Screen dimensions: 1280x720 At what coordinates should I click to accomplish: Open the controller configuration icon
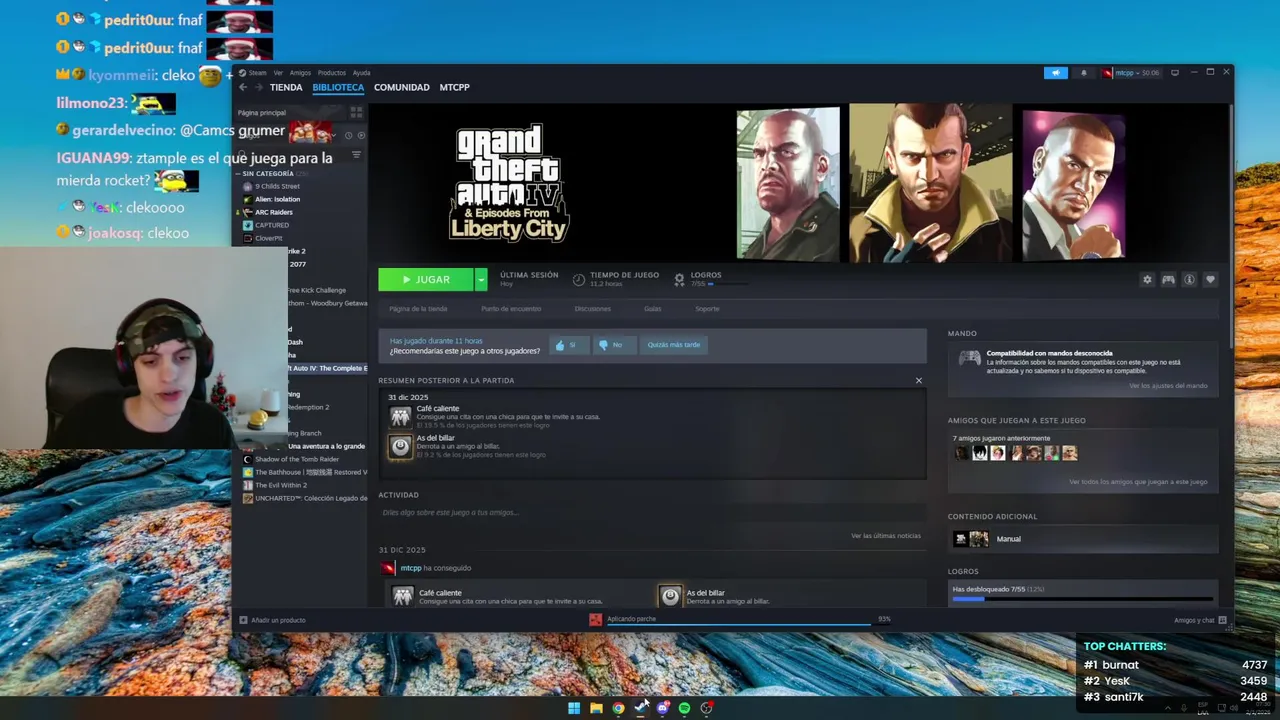[1168, 280]
